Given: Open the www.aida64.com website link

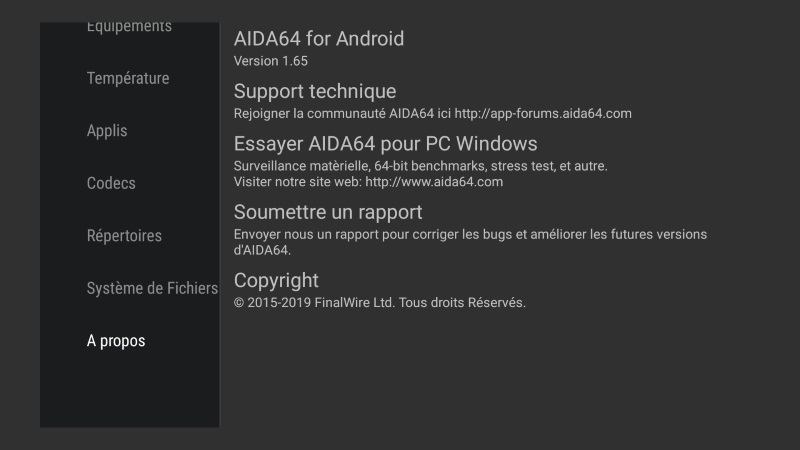Looking at the screenshot, I should pyautogui.click(x=434, y=182).
